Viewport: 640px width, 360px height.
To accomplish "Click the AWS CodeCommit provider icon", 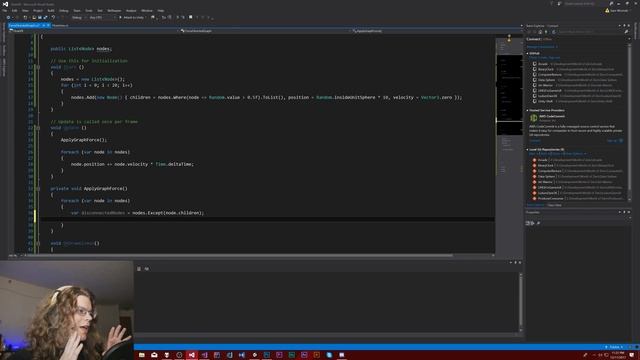I will 533,118.
